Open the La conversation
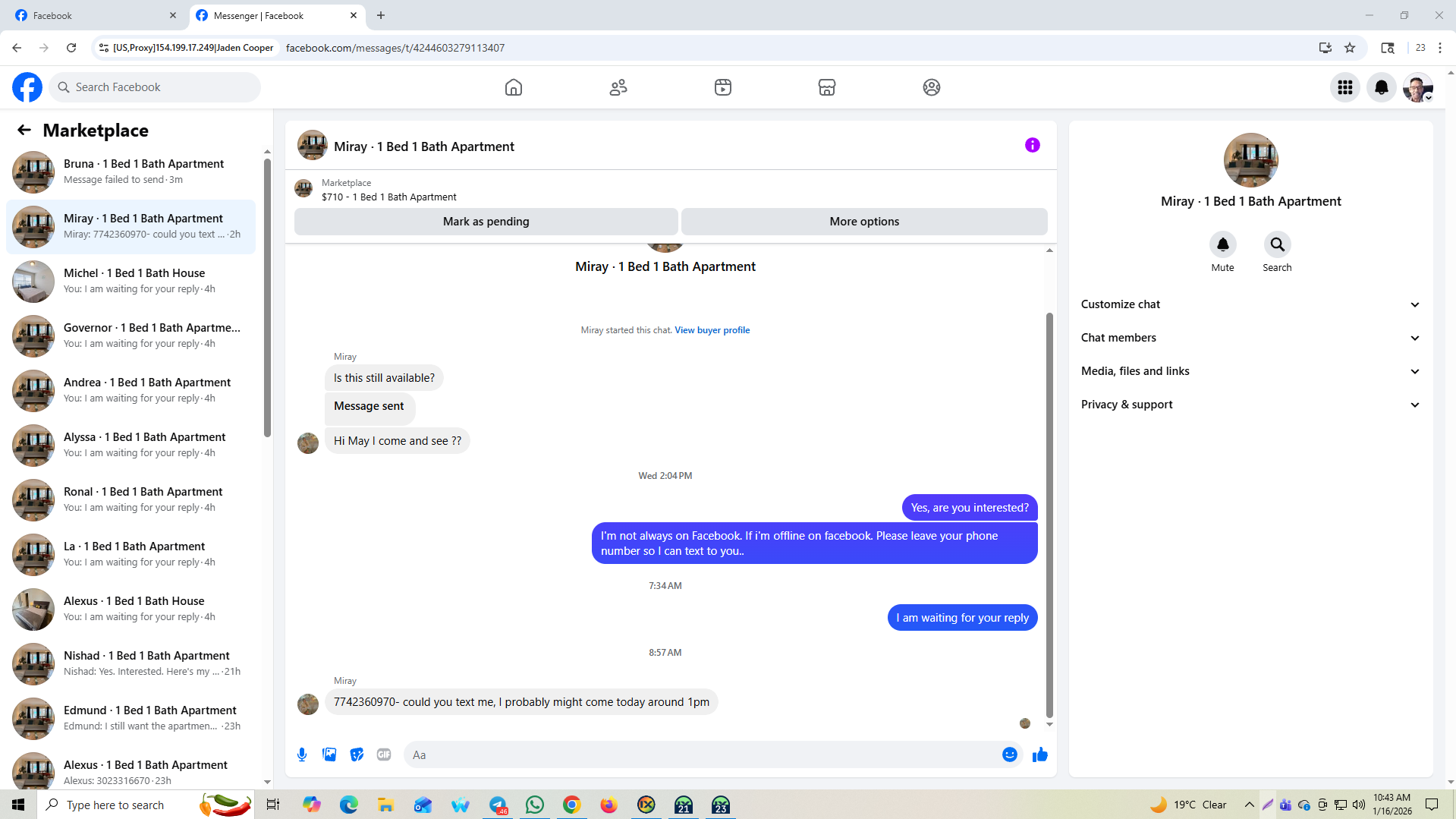Screen dimensions: 1456x819 (131, 555)
